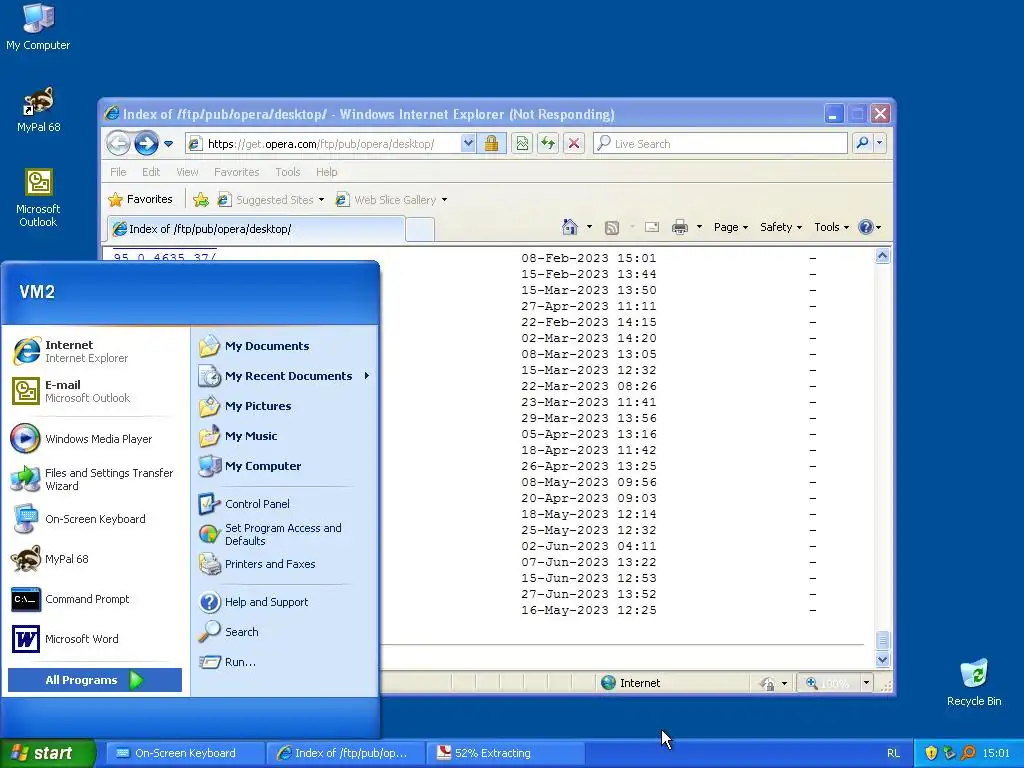This screenshot has height=768, width=1024.
Task: Open the Edit menu
Action: click(151, 172)
